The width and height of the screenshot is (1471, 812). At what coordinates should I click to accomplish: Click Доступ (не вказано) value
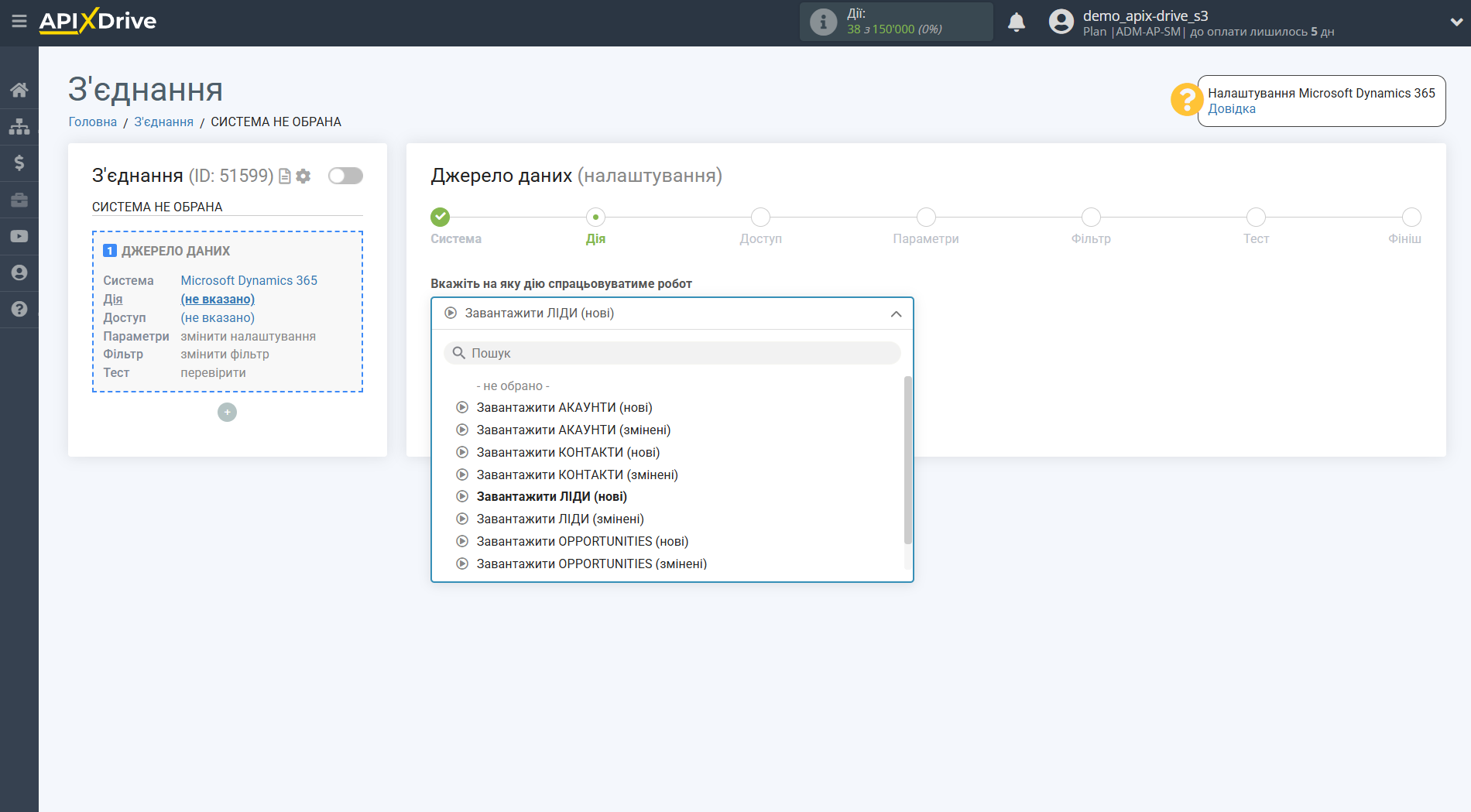click(x=218, y=317)
